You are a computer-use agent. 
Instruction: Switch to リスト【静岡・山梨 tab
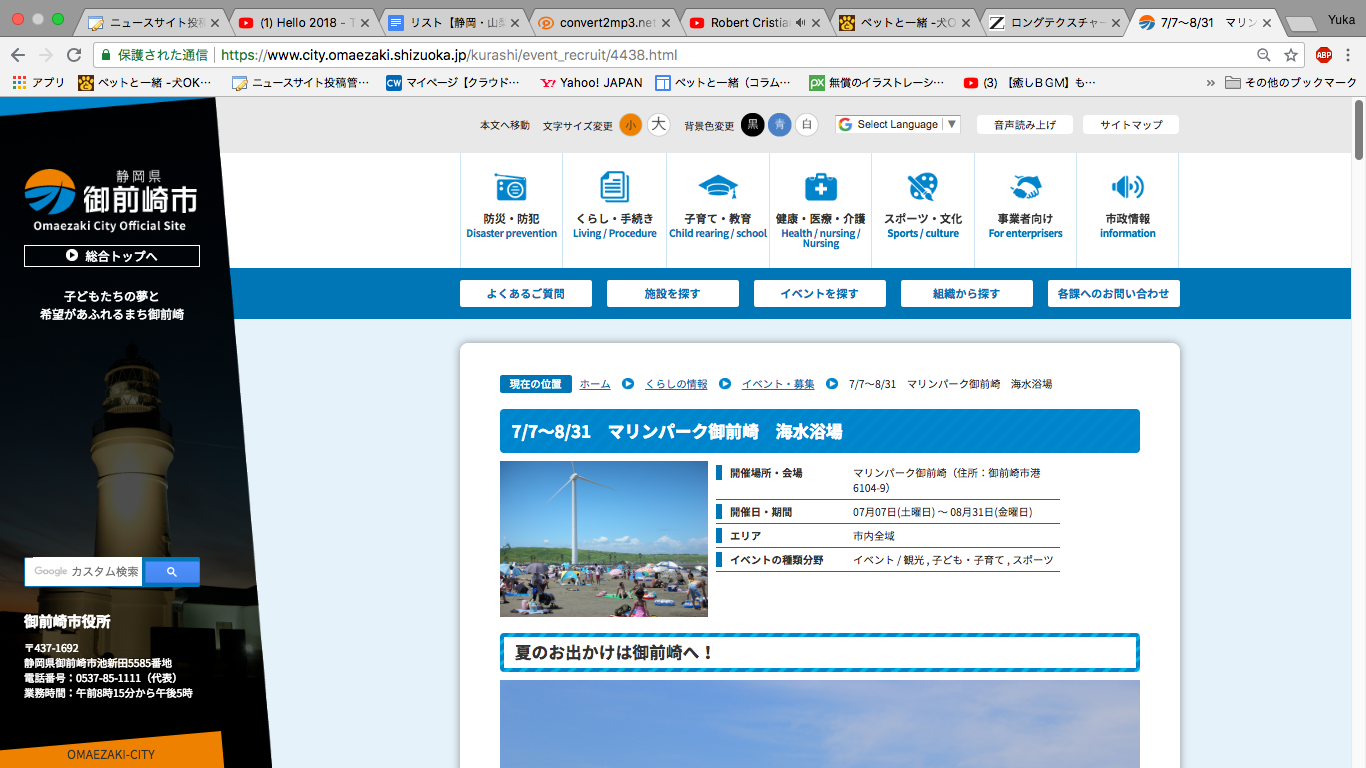[455, 22]
